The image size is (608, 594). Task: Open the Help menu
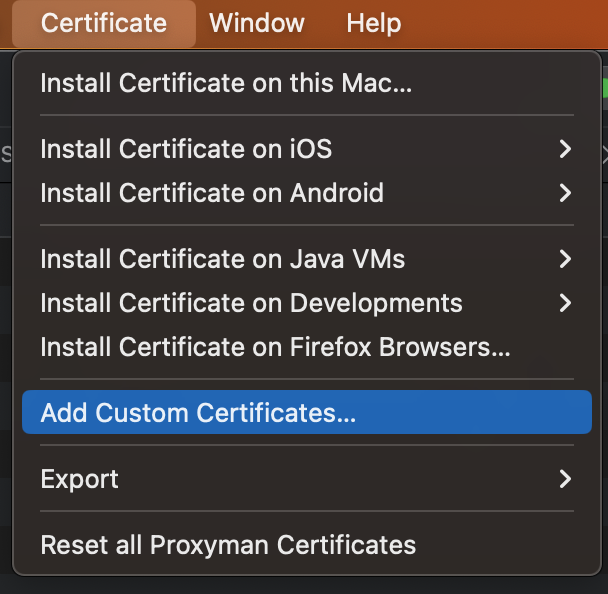[373, 23]
